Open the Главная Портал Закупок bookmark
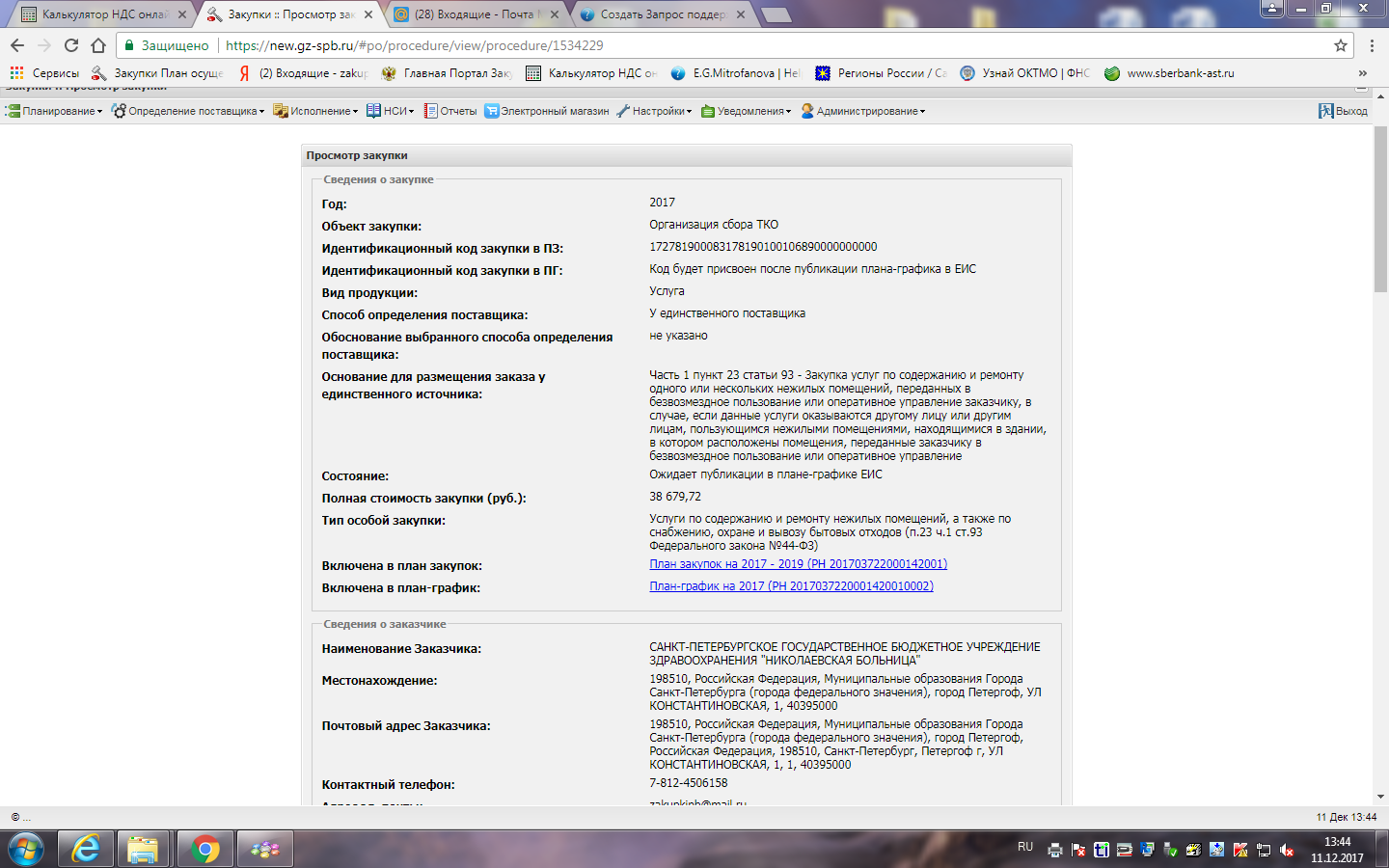1389x868 pixels. click(447, 73)
